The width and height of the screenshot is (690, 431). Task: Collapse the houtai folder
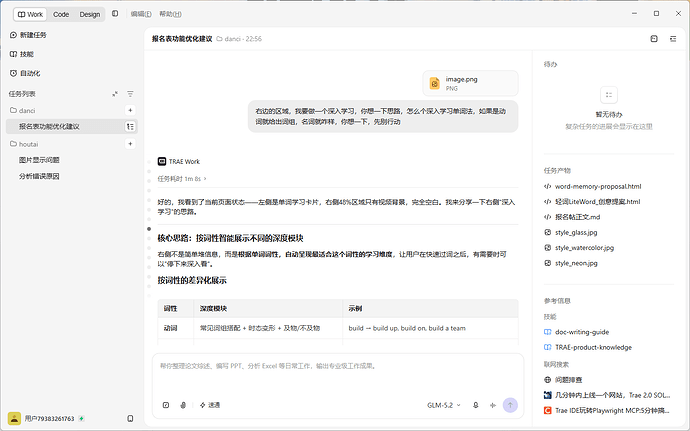pos(24,144)
